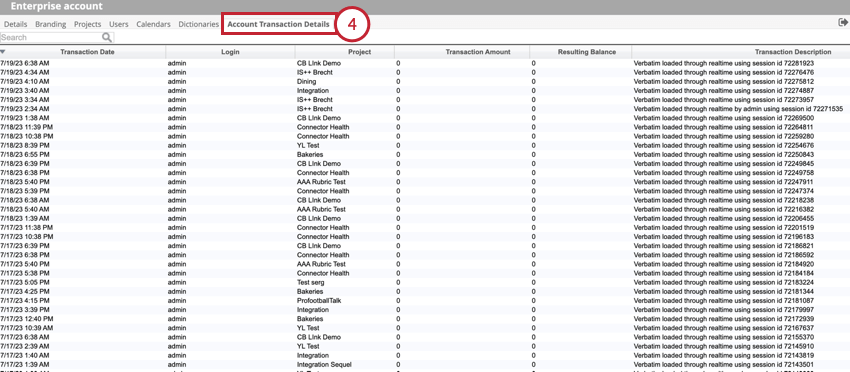Click the sort arrow beside Transaction Date
Screen dimensions: 850x372
tap(3, 52)
